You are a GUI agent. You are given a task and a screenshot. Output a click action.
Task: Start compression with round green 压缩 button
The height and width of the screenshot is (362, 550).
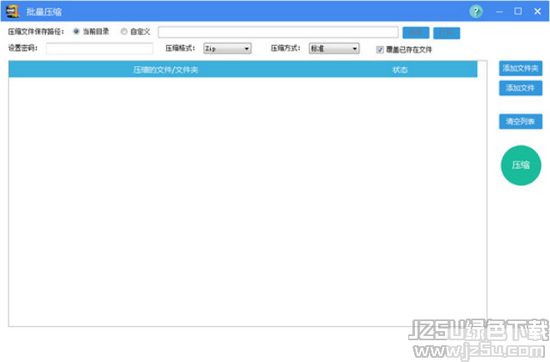[521, 165]
